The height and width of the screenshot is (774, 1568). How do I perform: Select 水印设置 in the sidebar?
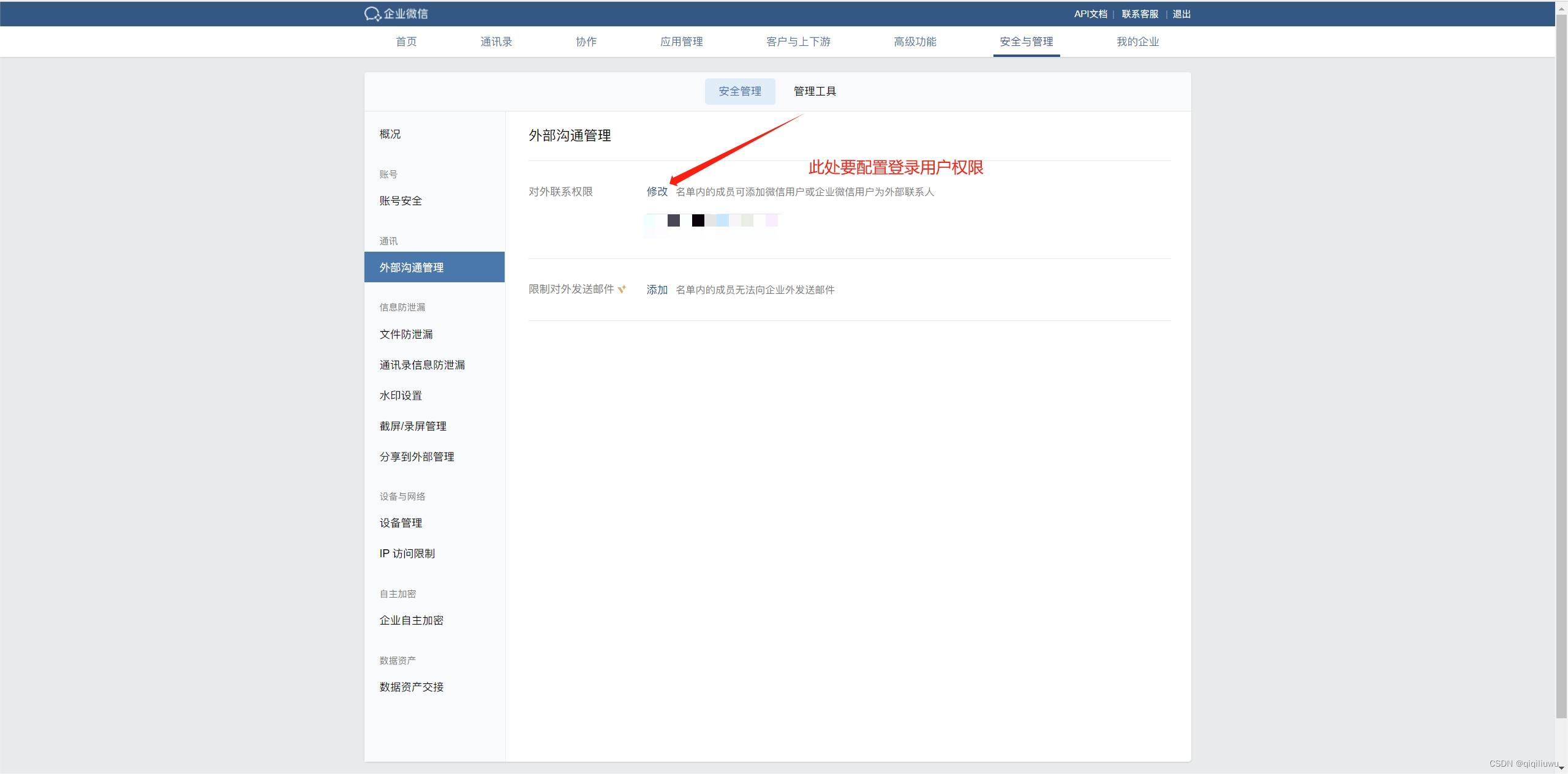tap(401, 396)
